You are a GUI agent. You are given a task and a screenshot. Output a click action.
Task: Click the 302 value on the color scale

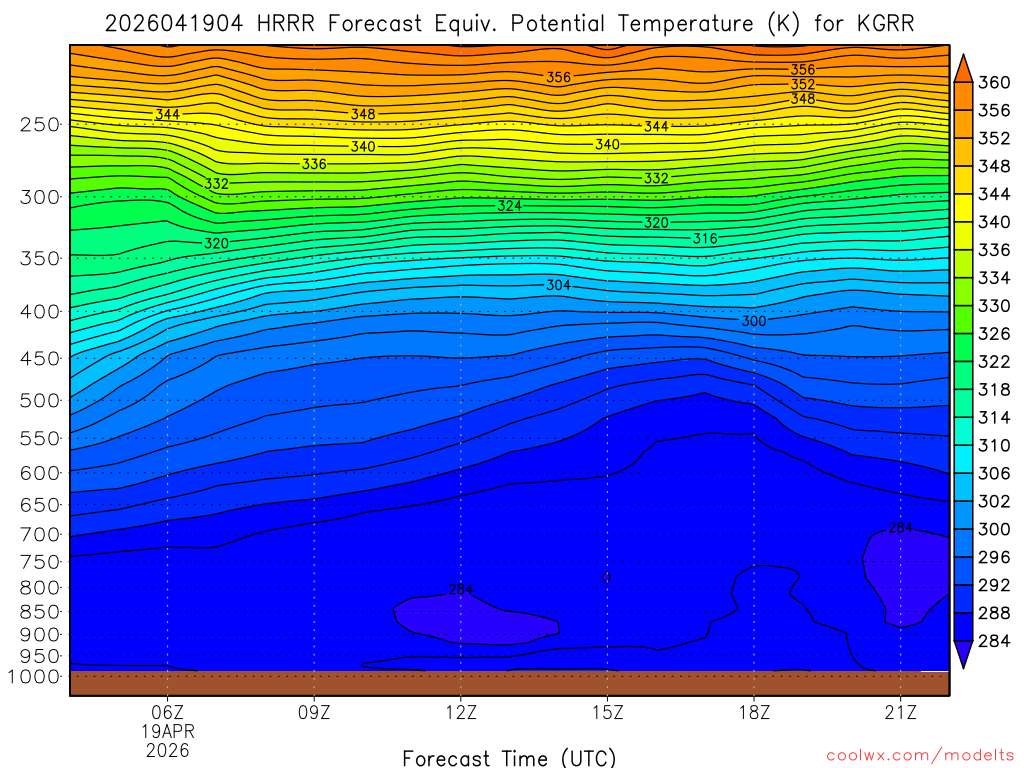[x=994, y=502]
